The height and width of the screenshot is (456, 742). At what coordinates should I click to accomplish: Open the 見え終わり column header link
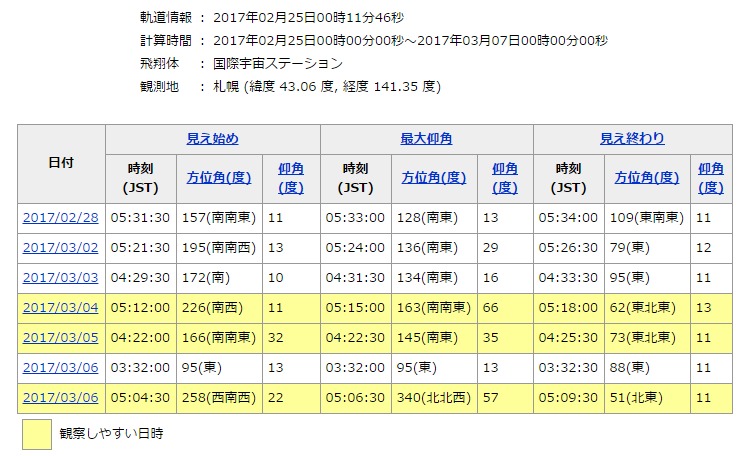point(632,139)
